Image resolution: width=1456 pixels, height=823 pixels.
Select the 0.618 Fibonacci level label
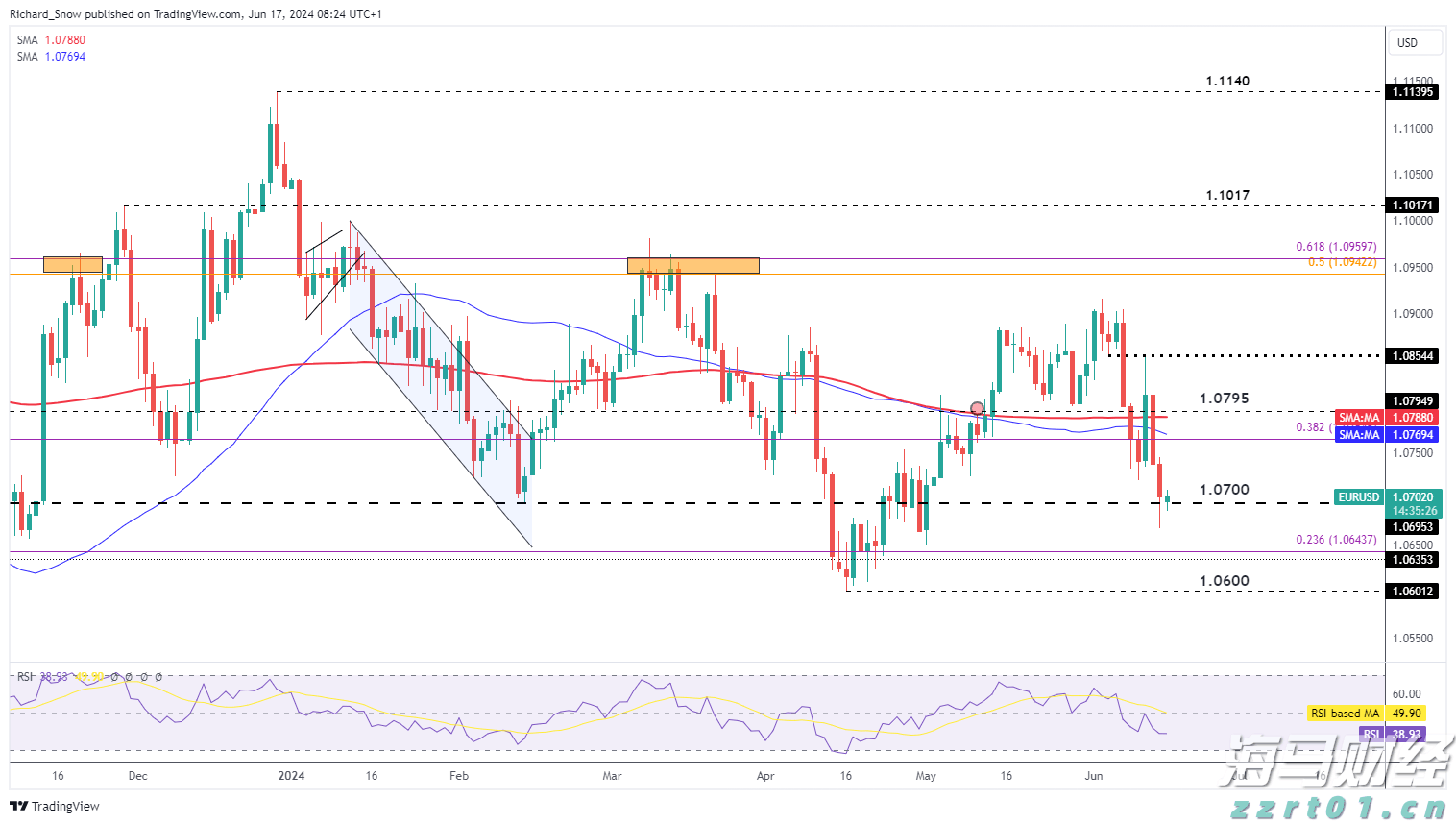(1336, 247)
